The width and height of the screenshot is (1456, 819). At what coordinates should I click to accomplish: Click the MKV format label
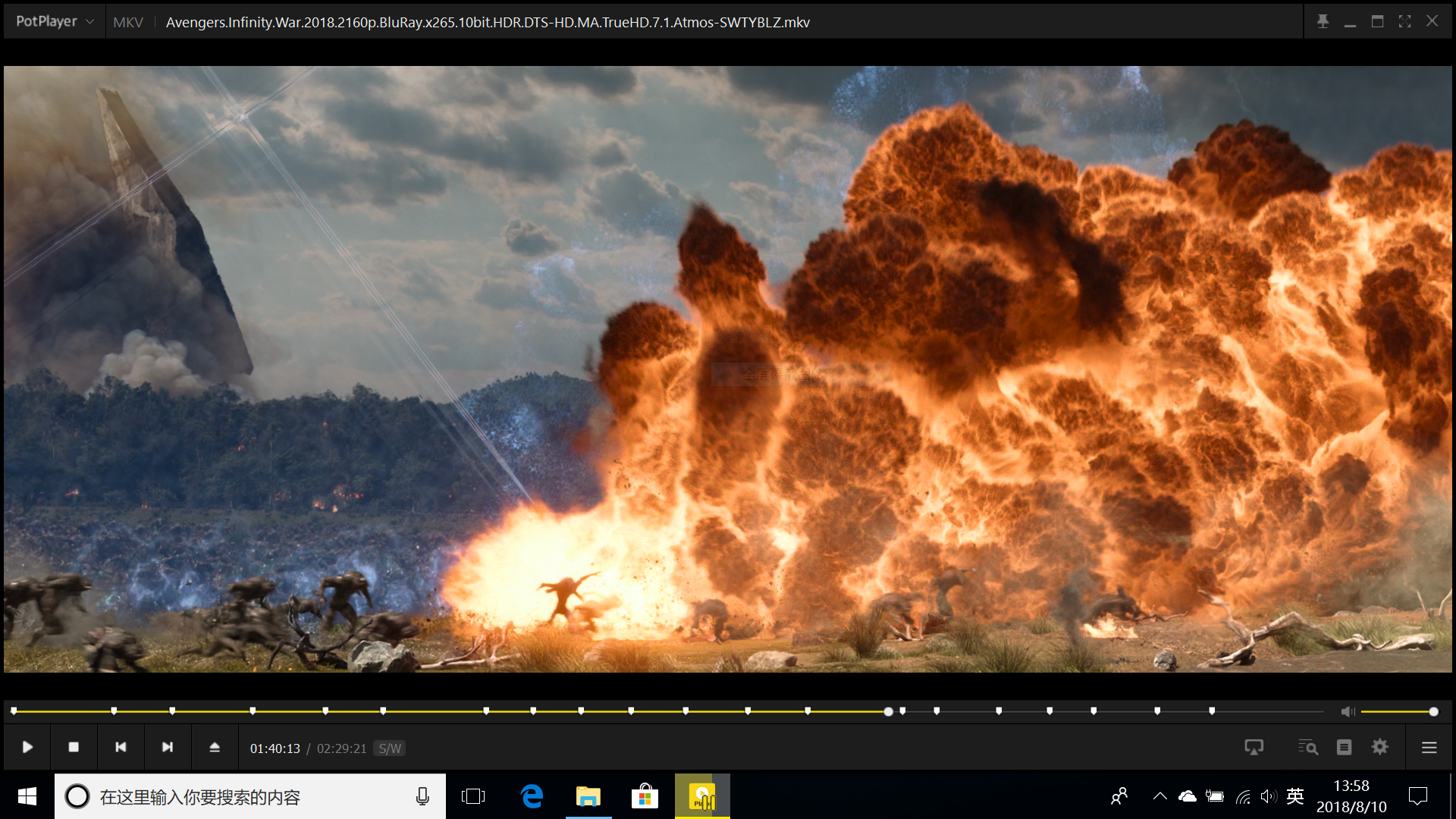pos(127,22)
